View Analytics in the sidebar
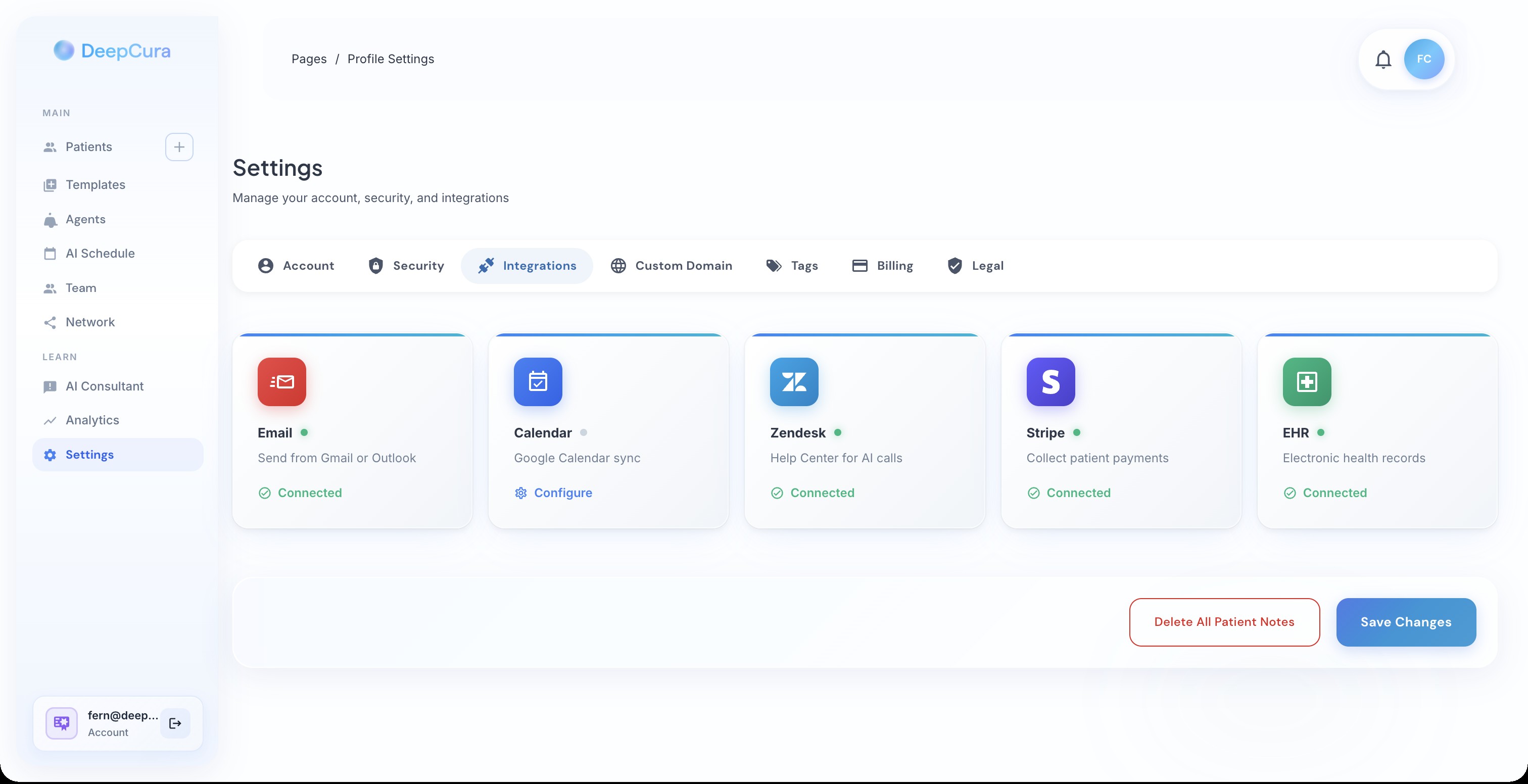Image resolution: width=1528 pixels, height=784 pixels. click(118, 420)
